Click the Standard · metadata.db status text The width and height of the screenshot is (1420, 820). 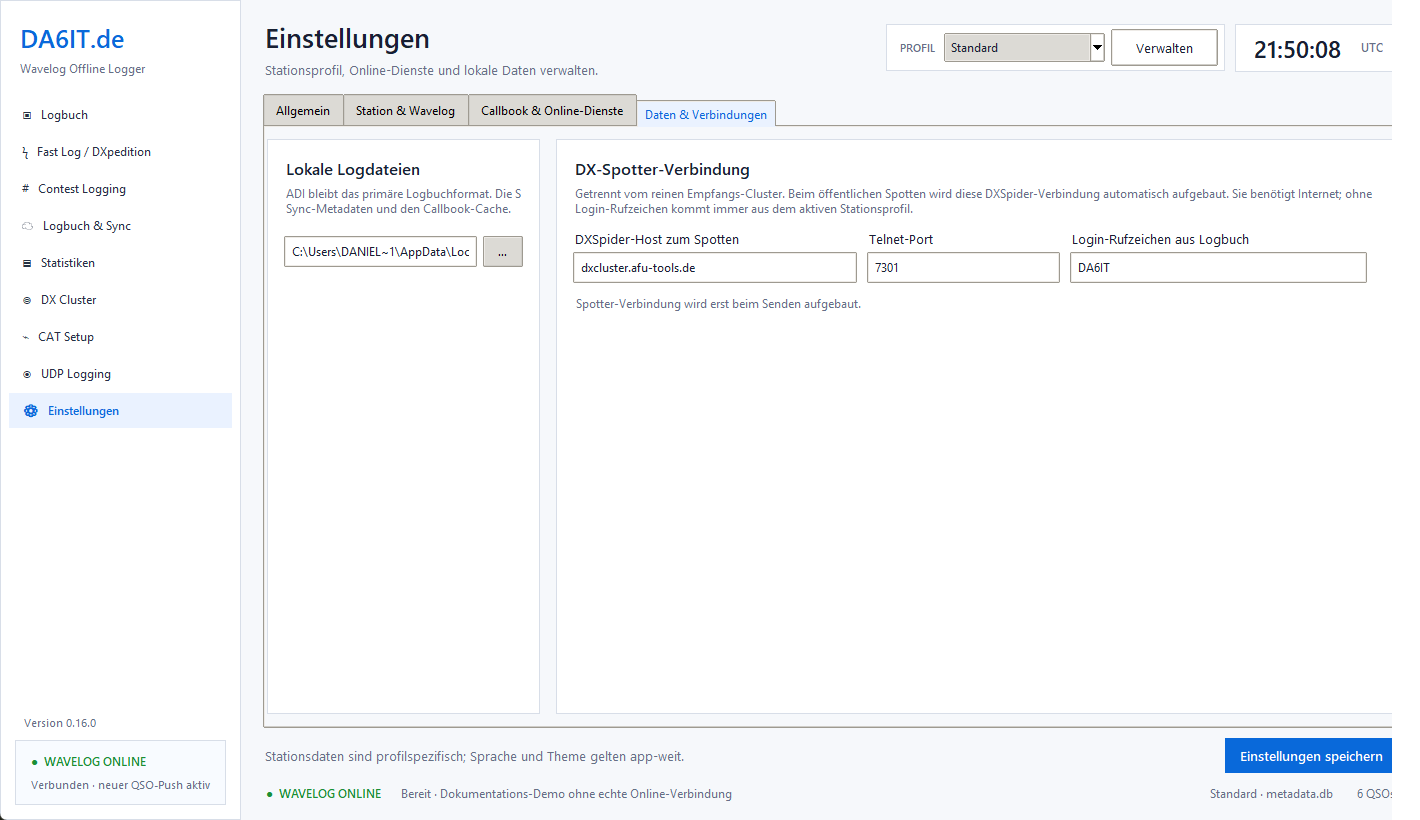click(x=1271, y=794)
